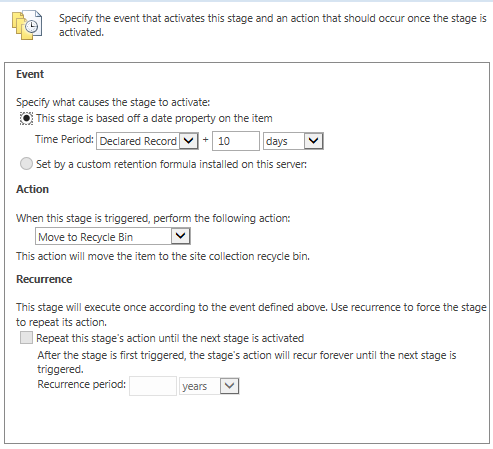Click the time period number field showing 10

click(x=236, y=141)
